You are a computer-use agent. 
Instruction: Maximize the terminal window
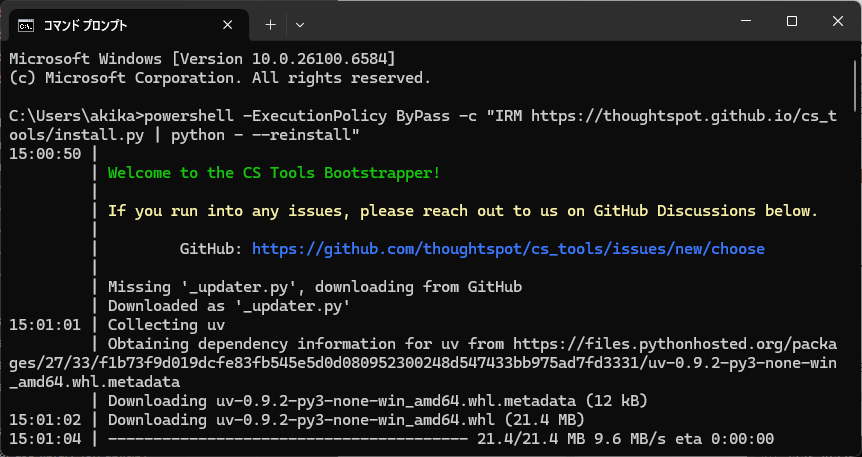tap(791, 21)
